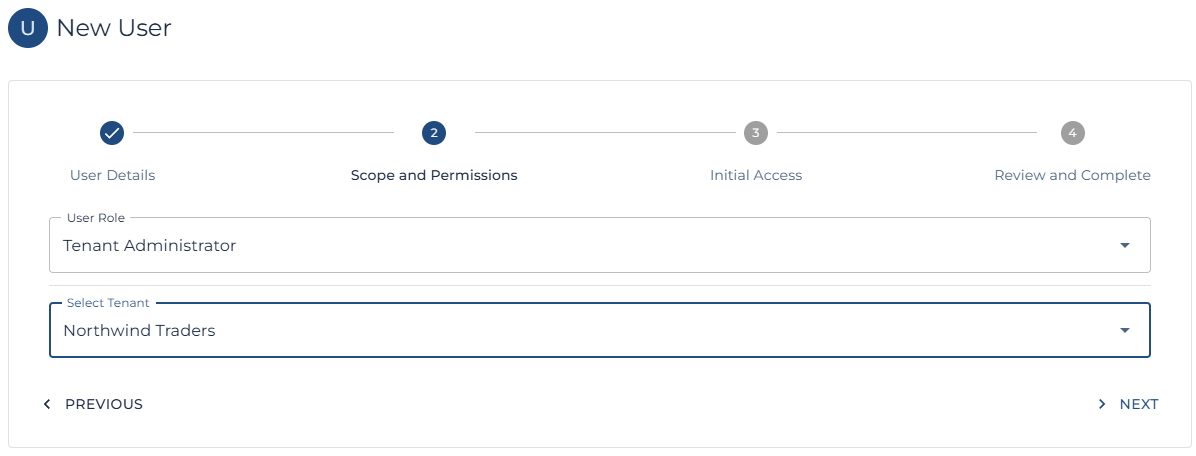
Task: Click the User Role field label
Action: click(96, 218)
